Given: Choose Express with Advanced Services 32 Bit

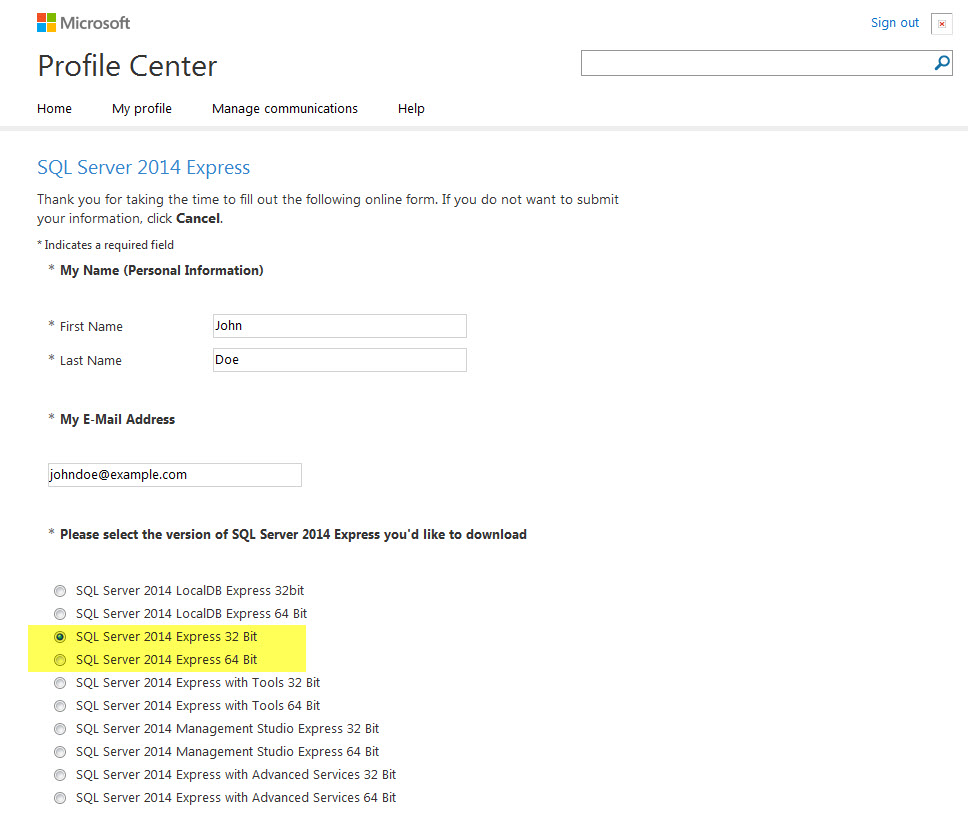Looking at the screenshot, I should pos(60,775).
